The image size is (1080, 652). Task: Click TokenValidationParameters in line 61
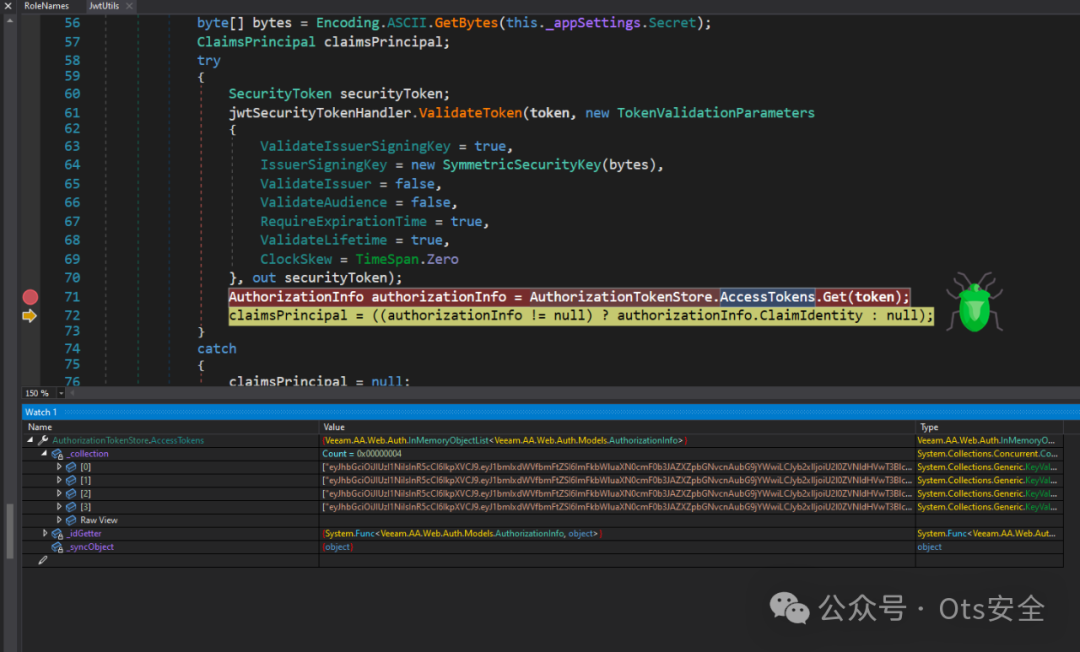click(716, 113)
